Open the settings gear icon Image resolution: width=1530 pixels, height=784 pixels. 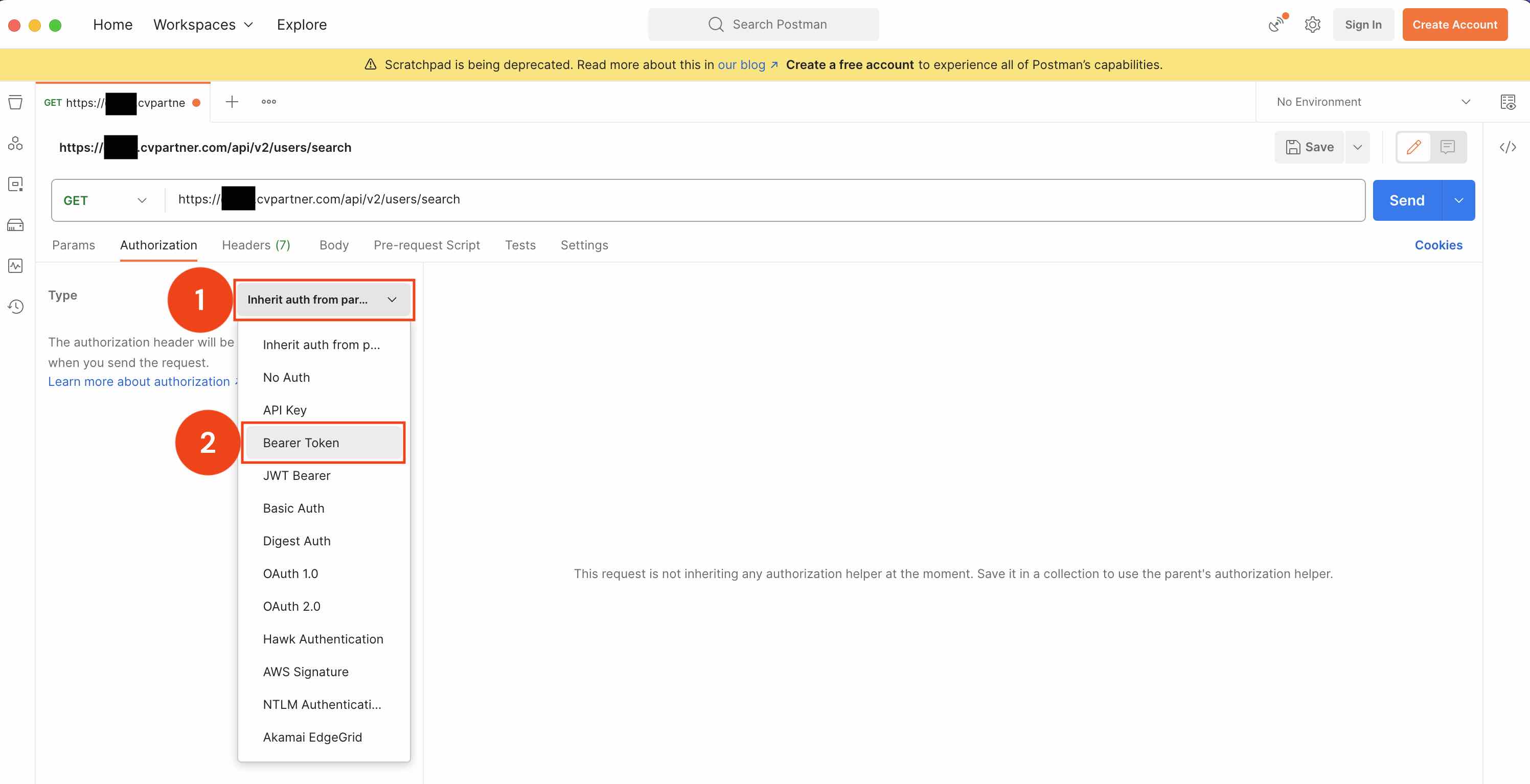1312,25
